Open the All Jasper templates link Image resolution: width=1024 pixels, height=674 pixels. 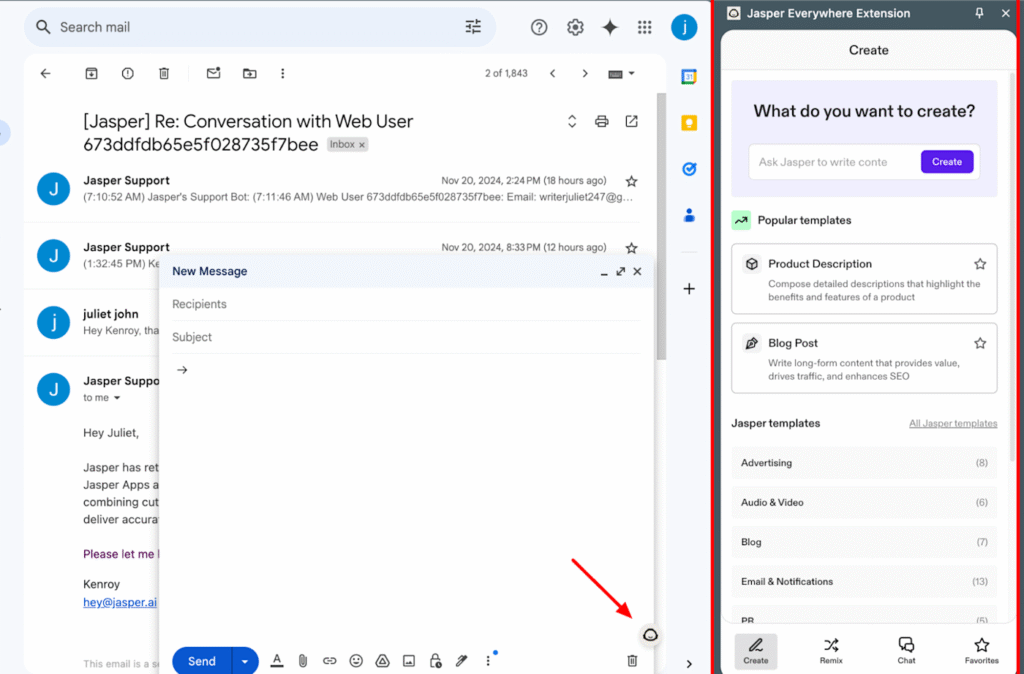(953, 423)
